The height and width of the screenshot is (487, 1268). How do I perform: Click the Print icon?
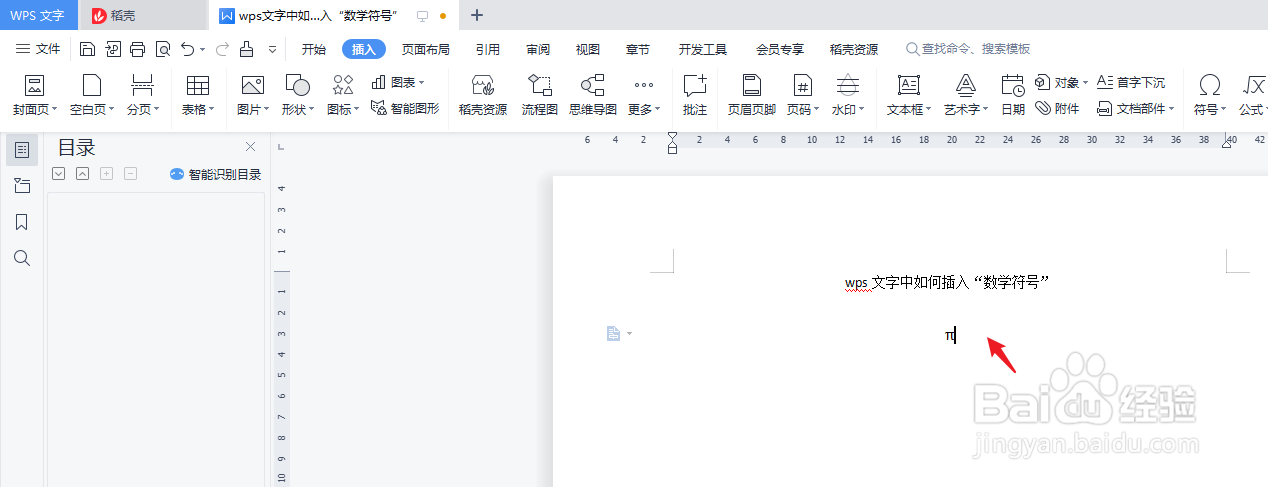[137, 49]
